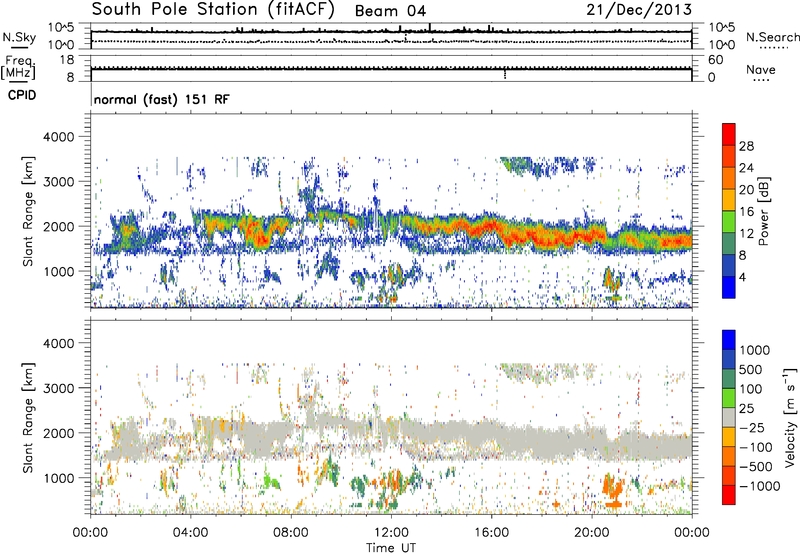This screenshot has width=800, height=554.
Task: Pick the red top segment of power color bar
Action: pos(729,135)
